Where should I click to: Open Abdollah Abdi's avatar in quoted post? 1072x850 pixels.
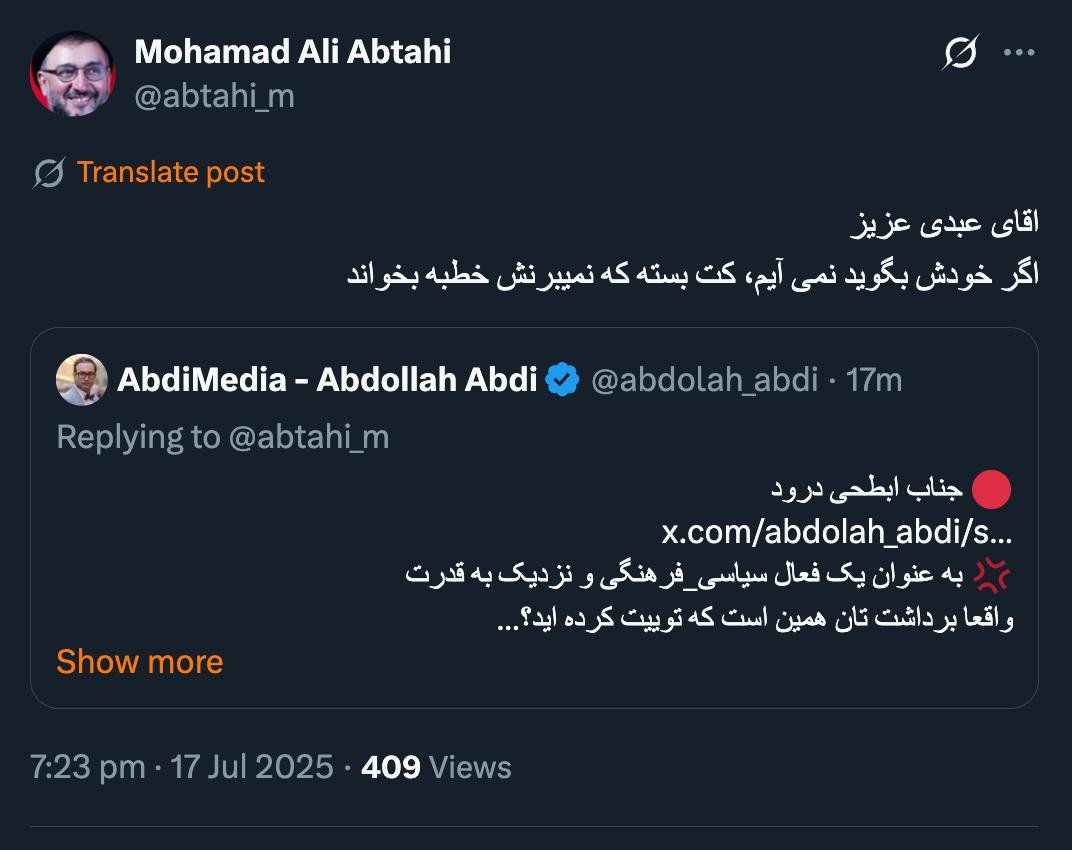click(82, 380)
